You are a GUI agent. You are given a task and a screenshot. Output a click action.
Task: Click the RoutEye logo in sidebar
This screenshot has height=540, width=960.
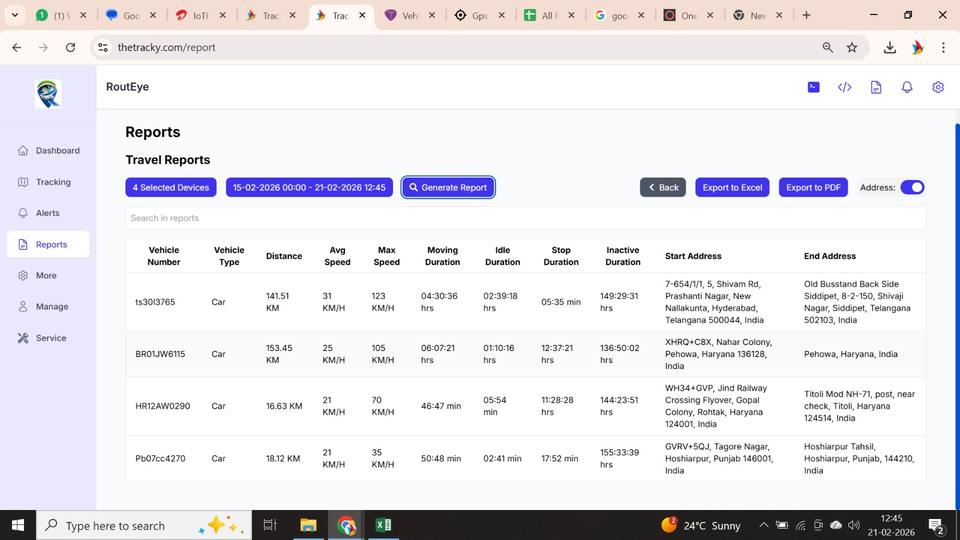pos(48,94)
